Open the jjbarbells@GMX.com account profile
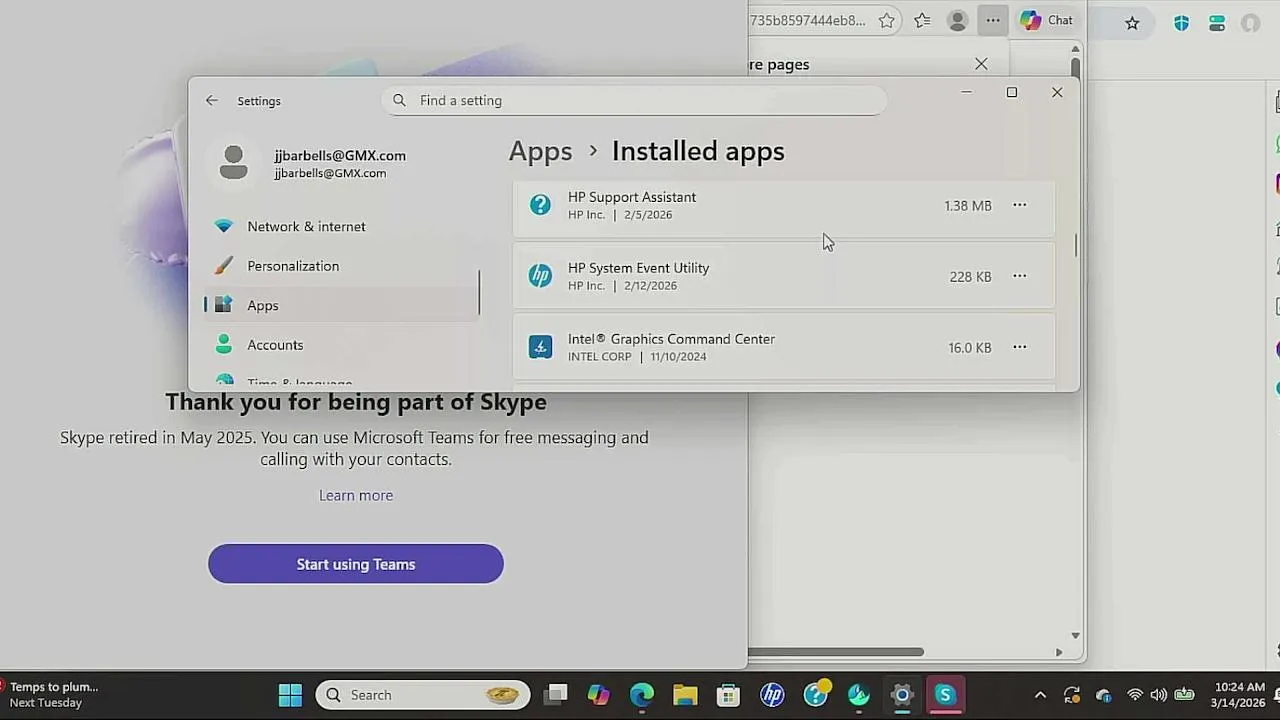The width and height of the screenshot is (1280, 720). (x=340, y=163)
